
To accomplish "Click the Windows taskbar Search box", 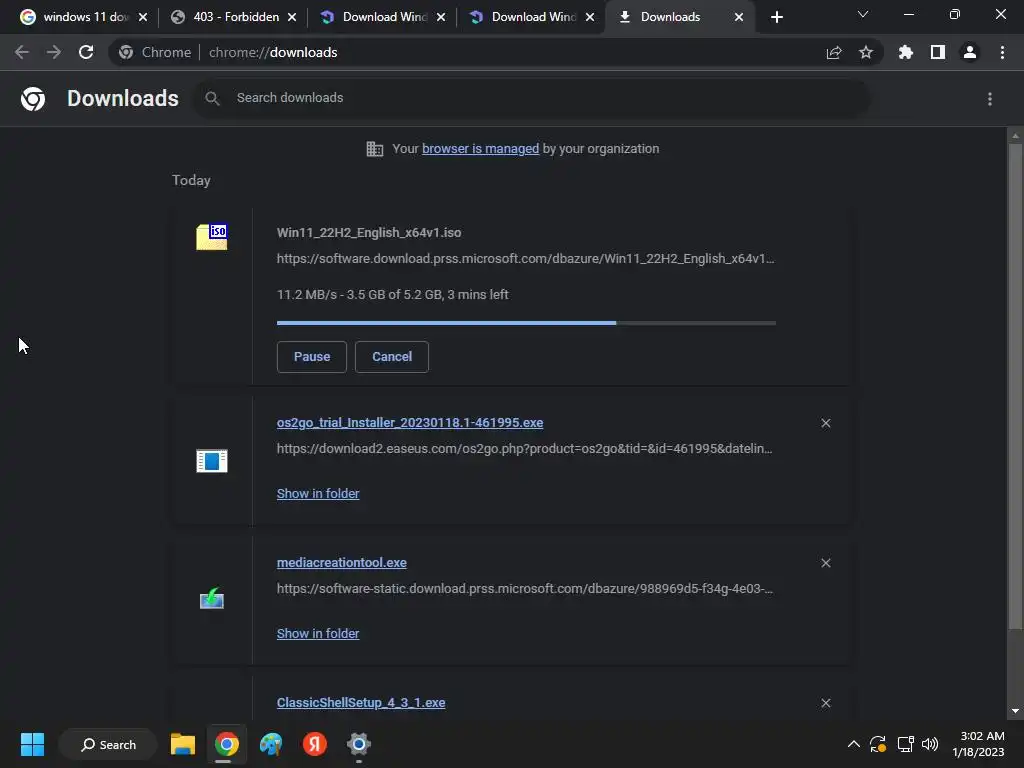I will coord(108,744).
